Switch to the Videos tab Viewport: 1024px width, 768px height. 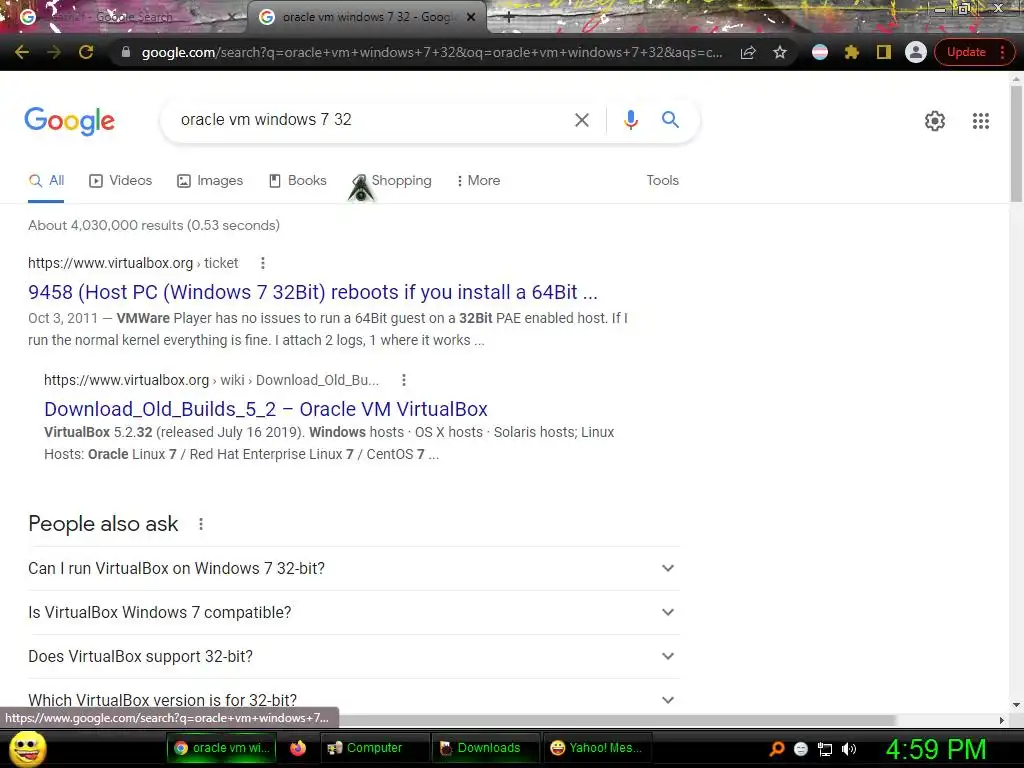tap(120, 180)
